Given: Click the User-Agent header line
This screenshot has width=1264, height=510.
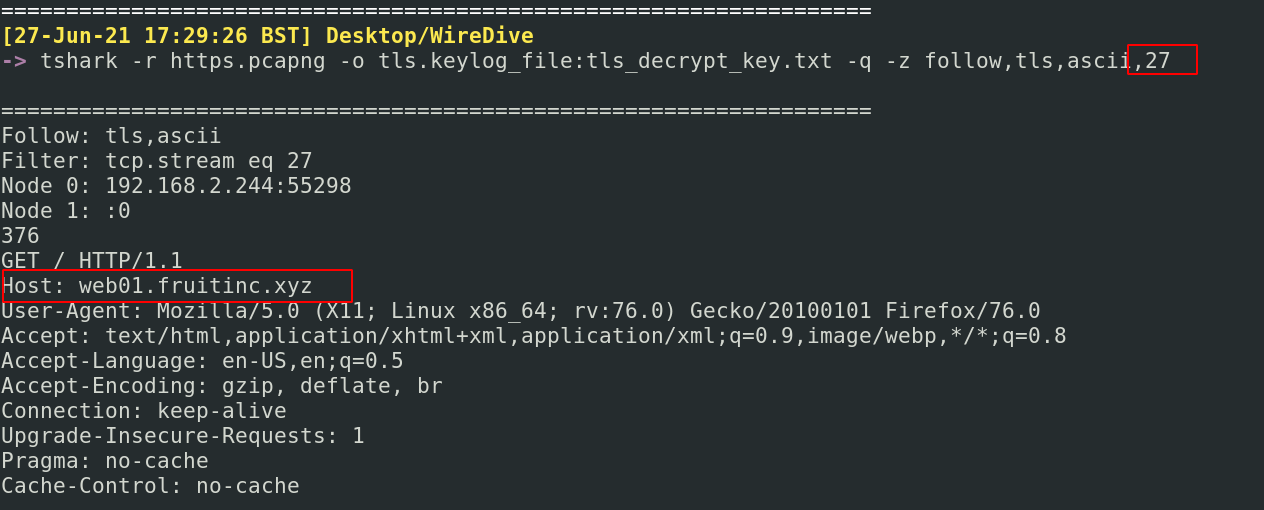Looking at the screenshot, I should 520,311.
